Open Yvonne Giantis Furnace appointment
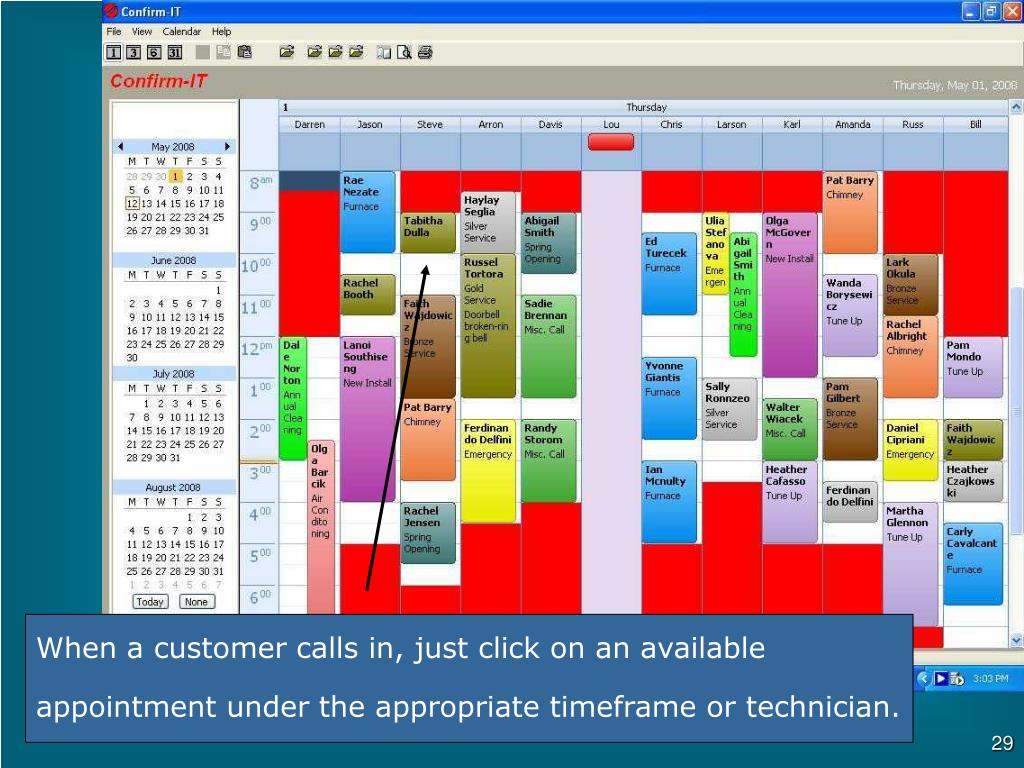 669,398
